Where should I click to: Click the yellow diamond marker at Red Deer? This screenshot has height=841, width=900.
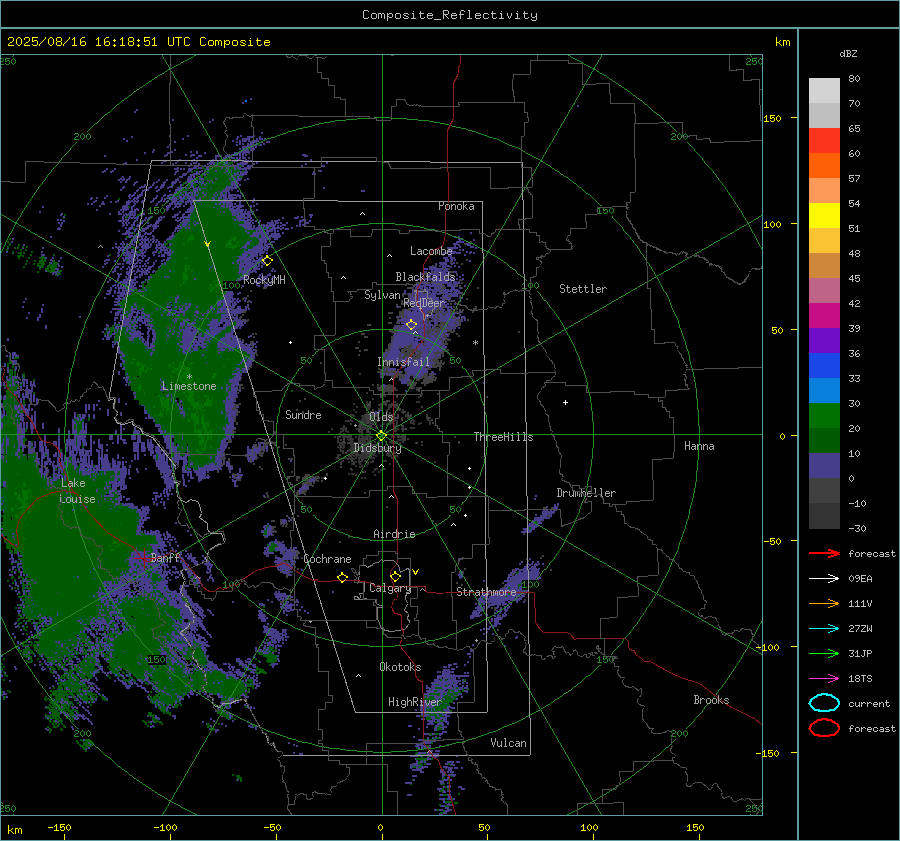[x=411, y=325]
